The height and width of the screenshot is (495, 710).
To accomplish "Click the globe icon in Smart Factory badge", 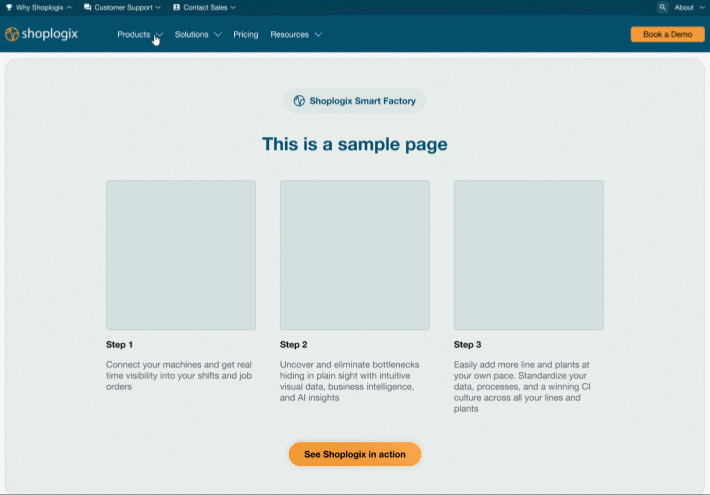I will pos(299,101).
